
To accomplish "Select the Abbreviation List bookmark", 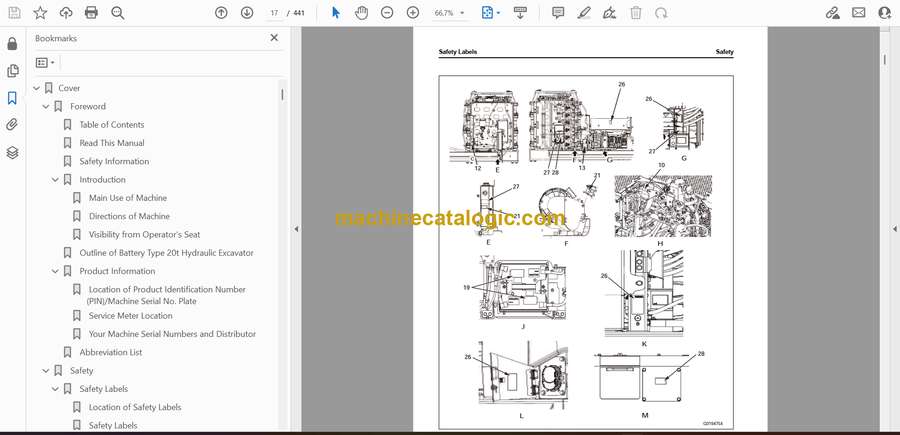I will click(x=111, y=352).
